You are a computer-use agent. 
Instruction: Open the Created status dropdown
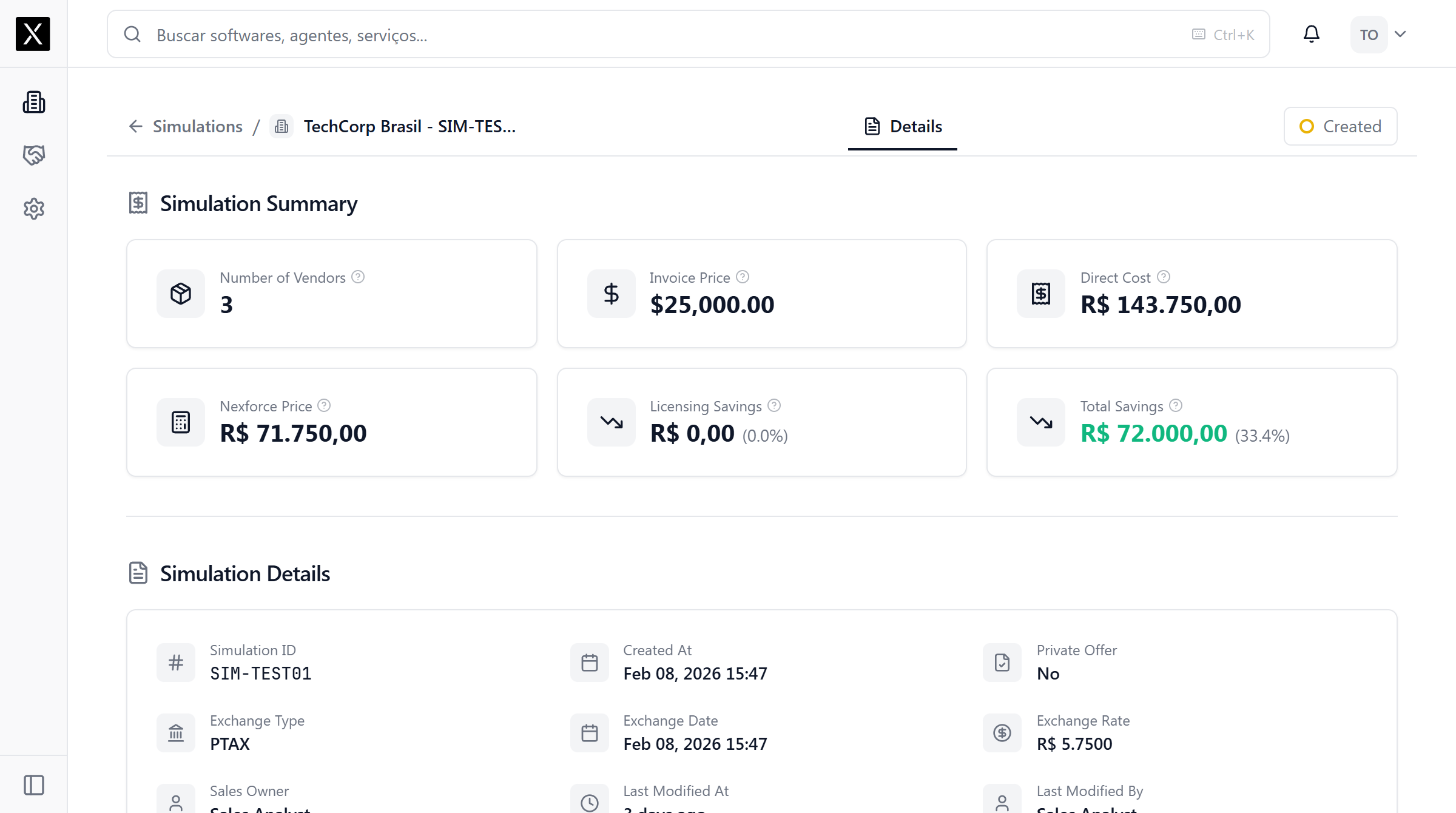[x=1340, y=126]
